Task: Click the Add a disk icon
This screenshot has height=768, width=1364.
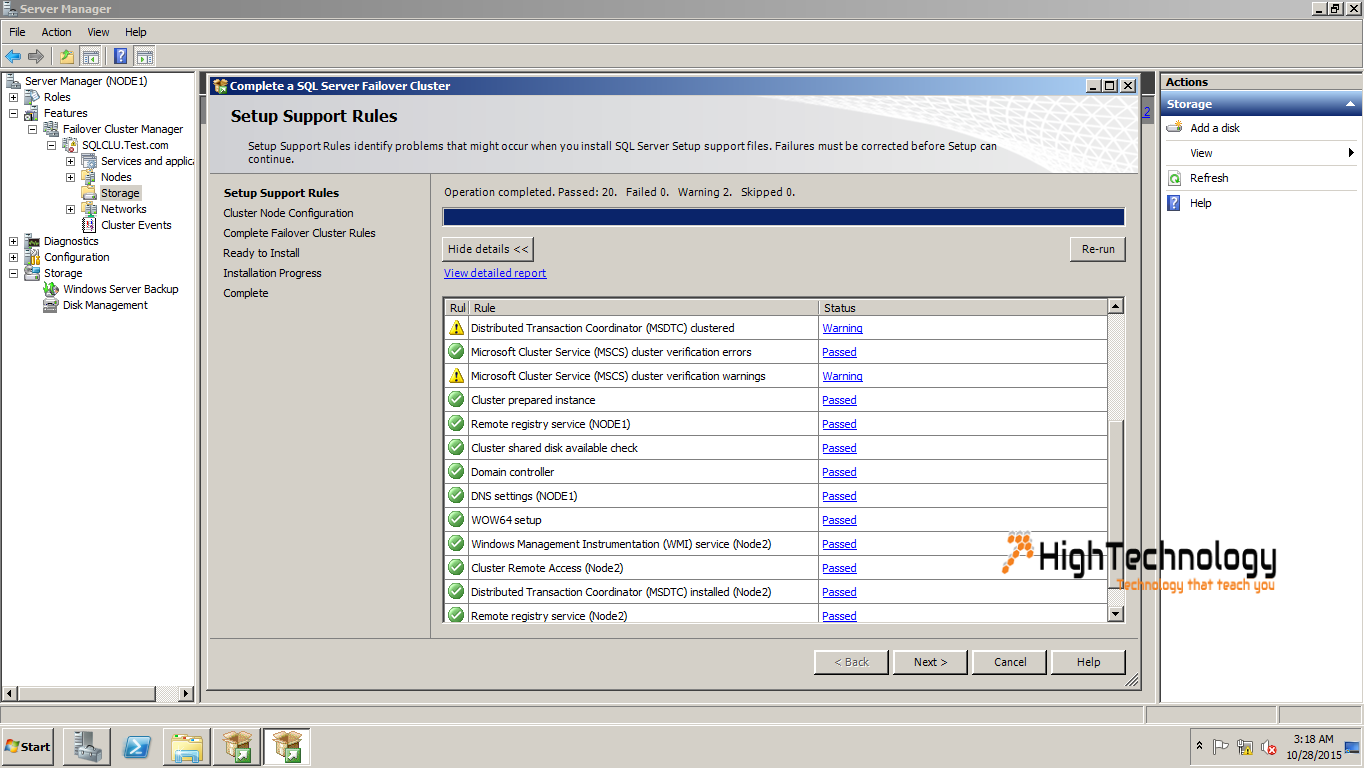Action: point(1174,128)
